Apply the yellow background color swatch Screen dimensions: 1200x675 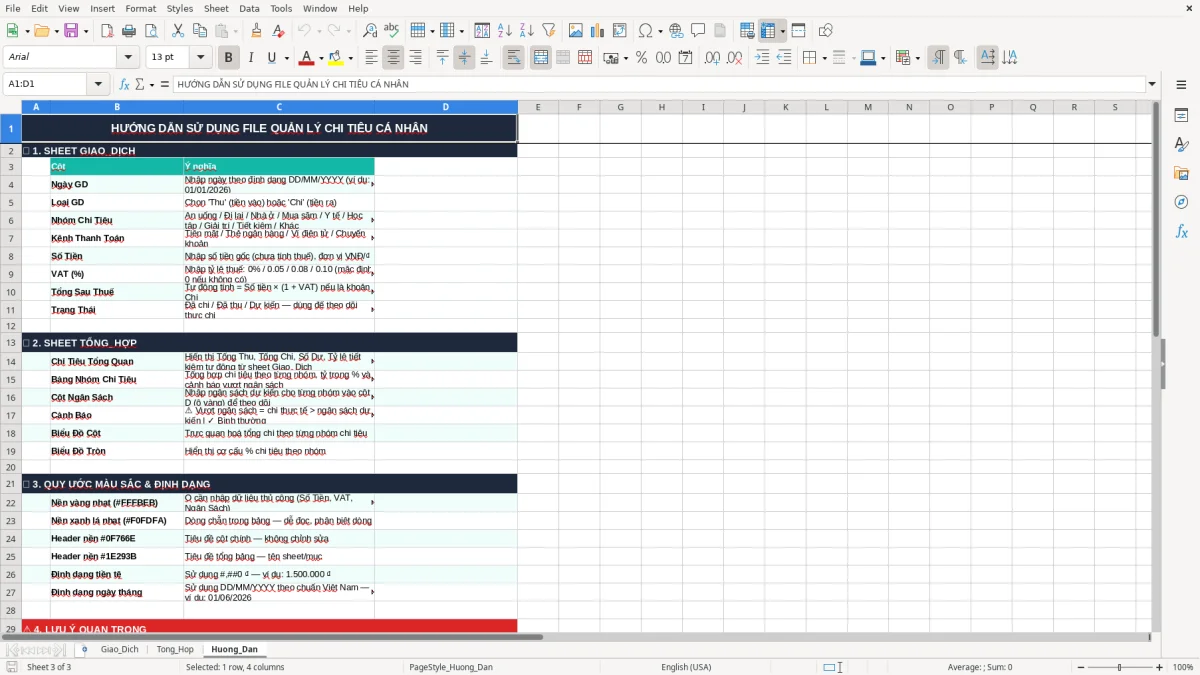335,58
